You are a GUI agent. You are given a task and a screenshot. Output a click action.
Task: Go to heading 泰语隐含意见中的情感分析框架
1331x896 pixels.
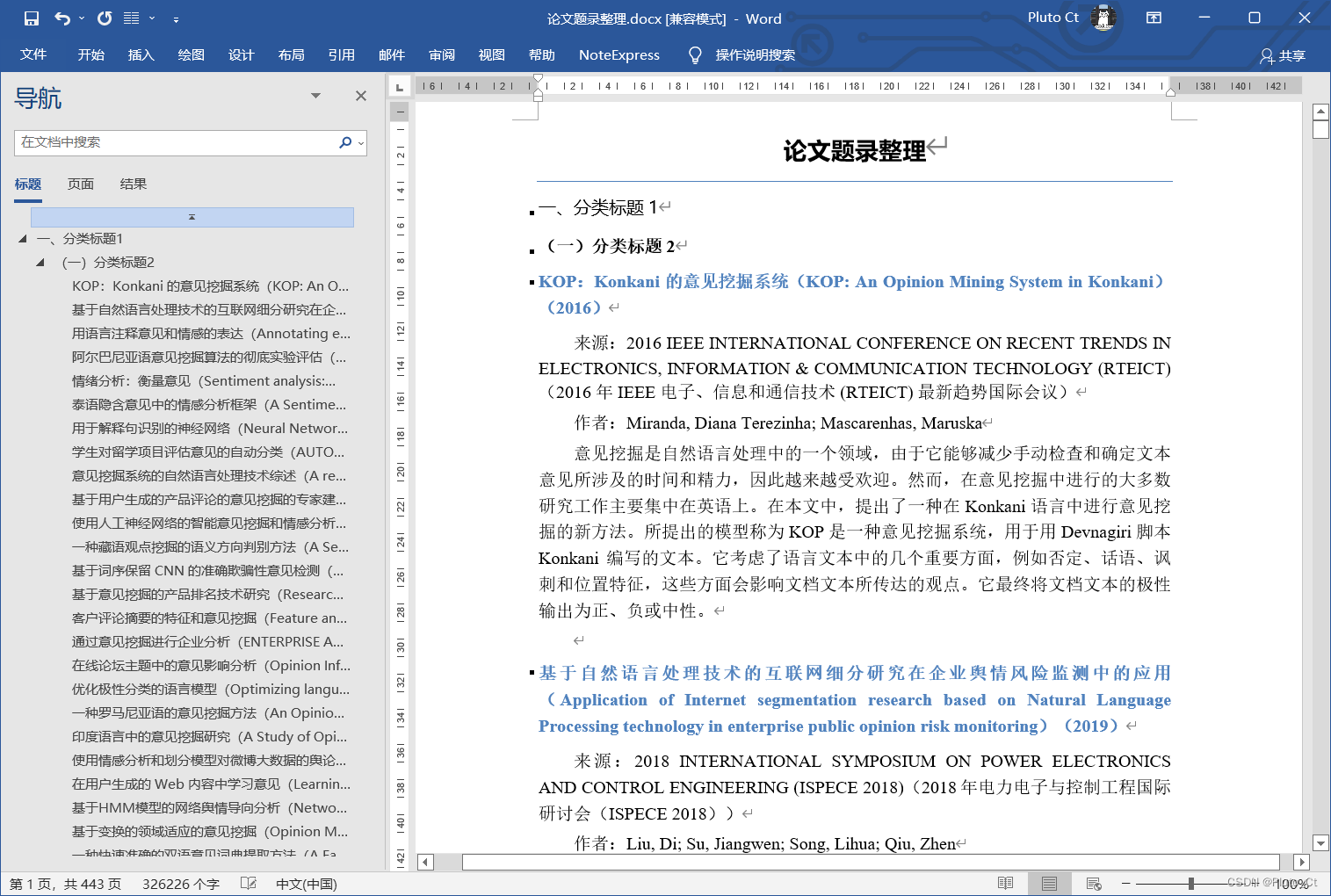pos(209,405)
